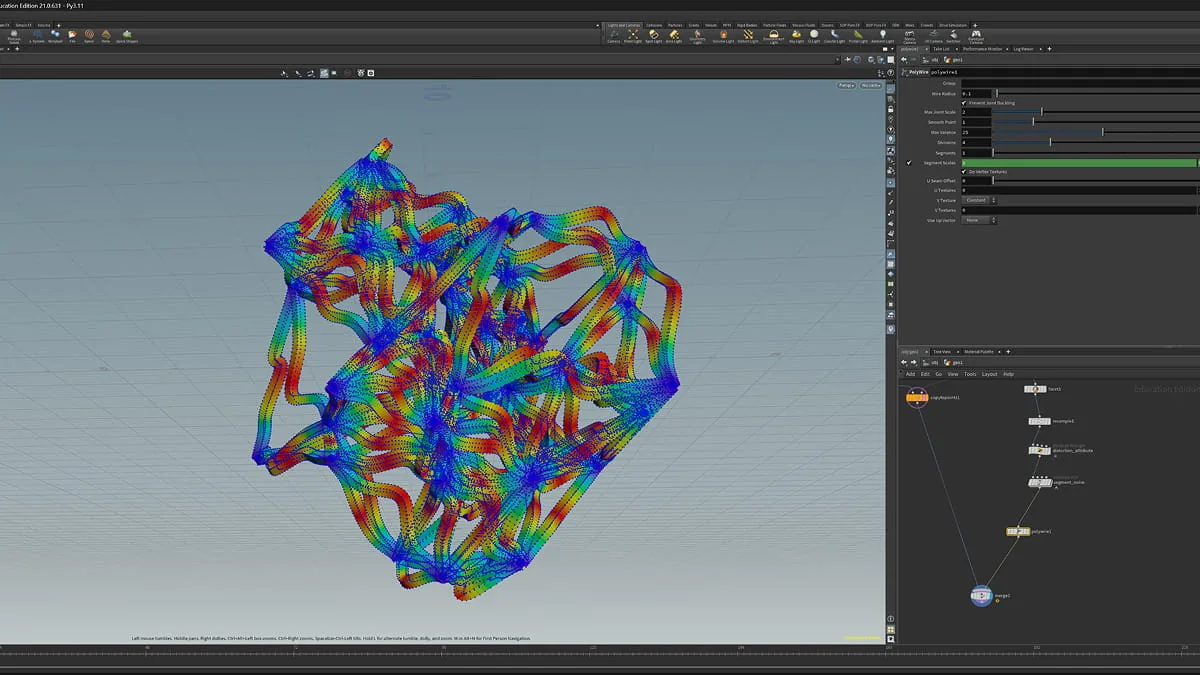The image size is (1200, 675).
Task: Select the GI Light tool
Action: 814,36
